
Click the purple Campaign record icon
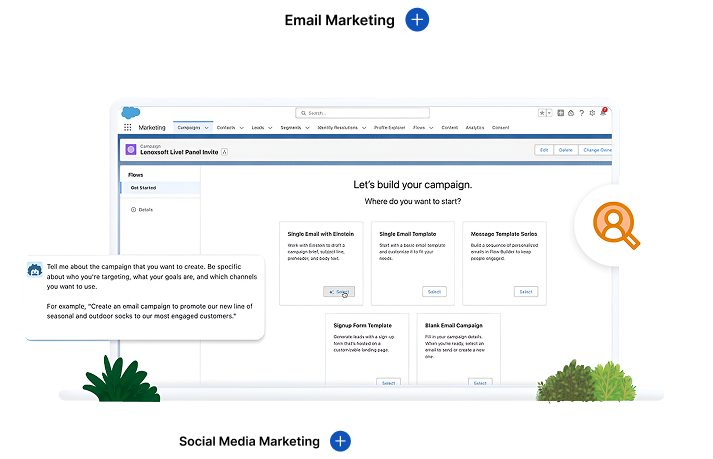coord(131,149)
